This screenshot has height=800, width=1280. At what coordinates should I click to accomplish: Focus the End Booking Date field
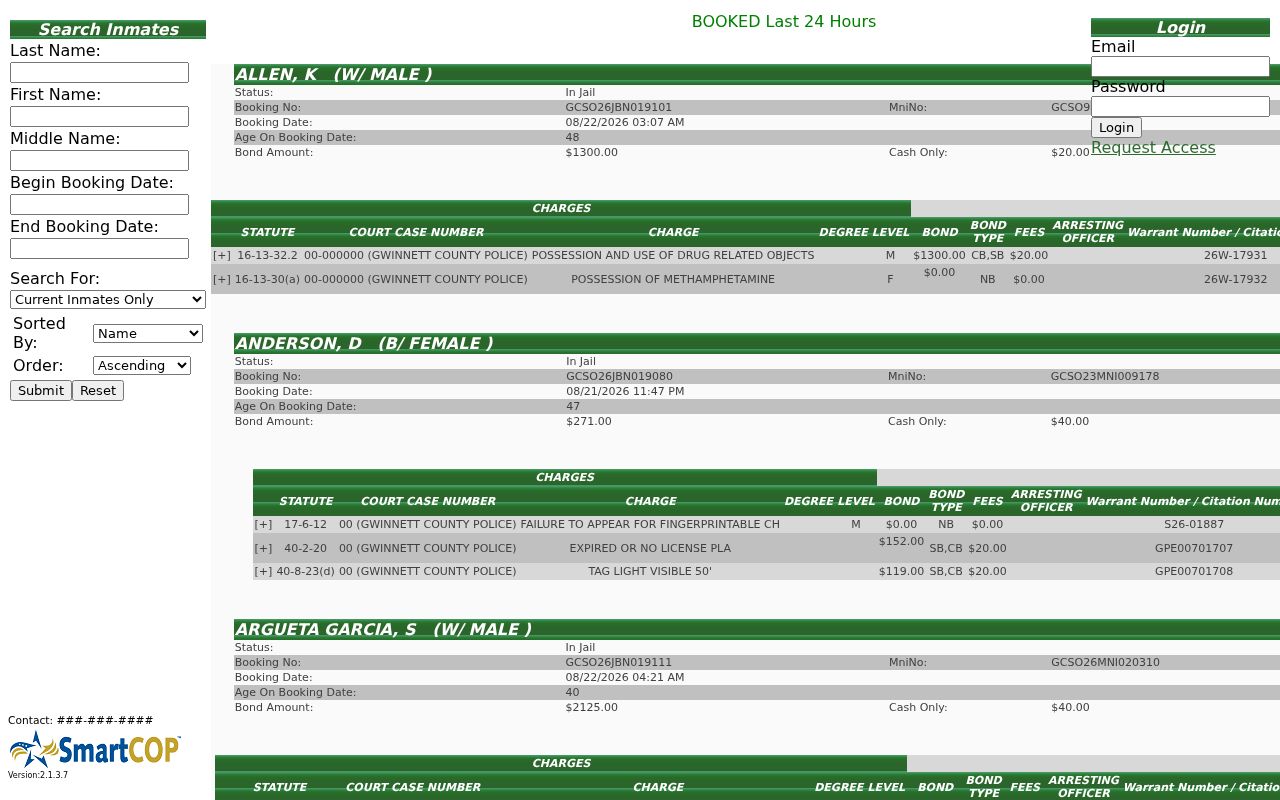[99, 248]
